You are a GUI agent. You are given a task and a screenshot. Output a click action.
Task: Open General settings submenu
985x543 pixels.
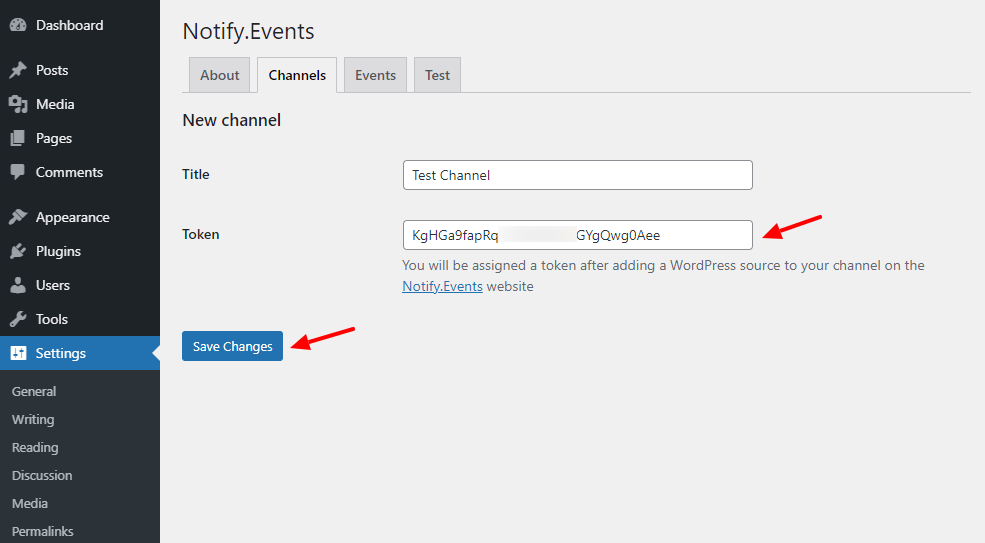pos(34,391)
